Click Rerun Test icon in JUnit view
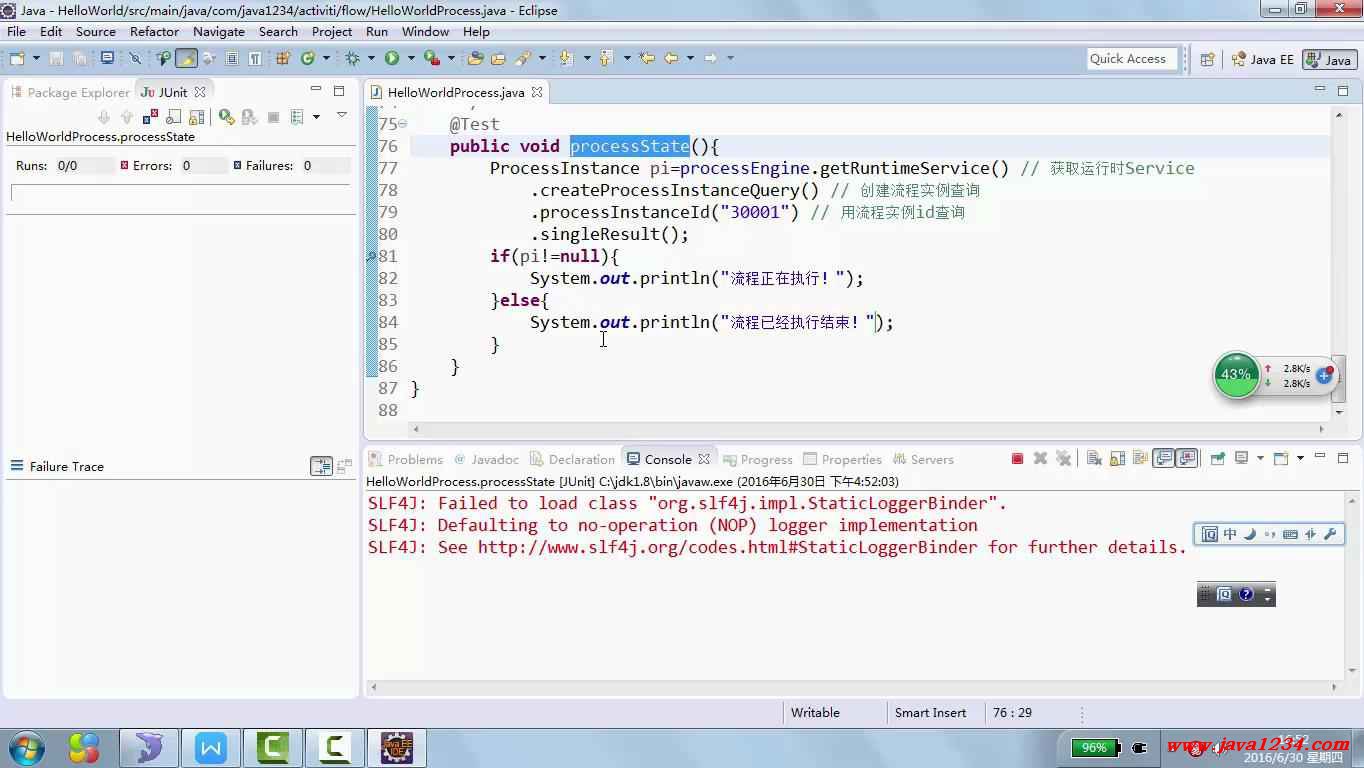This screenshot has width=1364, height=768. point(226,117)
